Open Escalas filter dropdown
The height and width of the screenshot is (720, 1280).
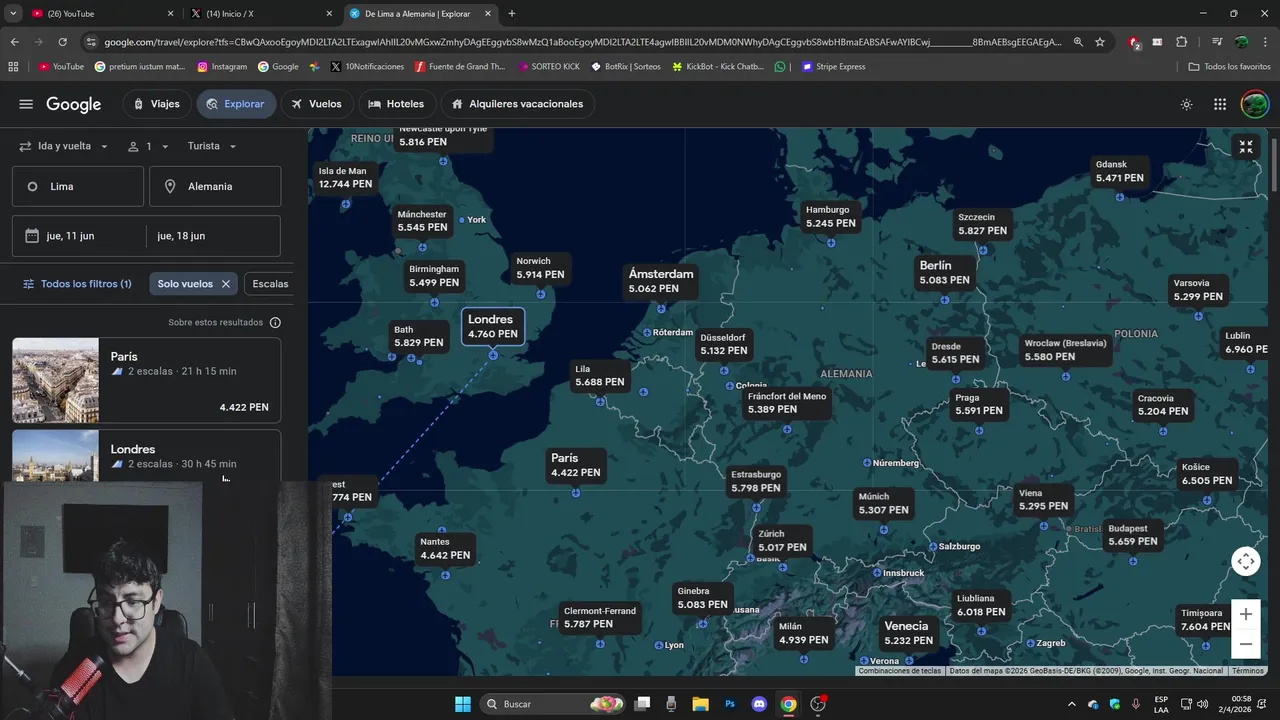270,284
